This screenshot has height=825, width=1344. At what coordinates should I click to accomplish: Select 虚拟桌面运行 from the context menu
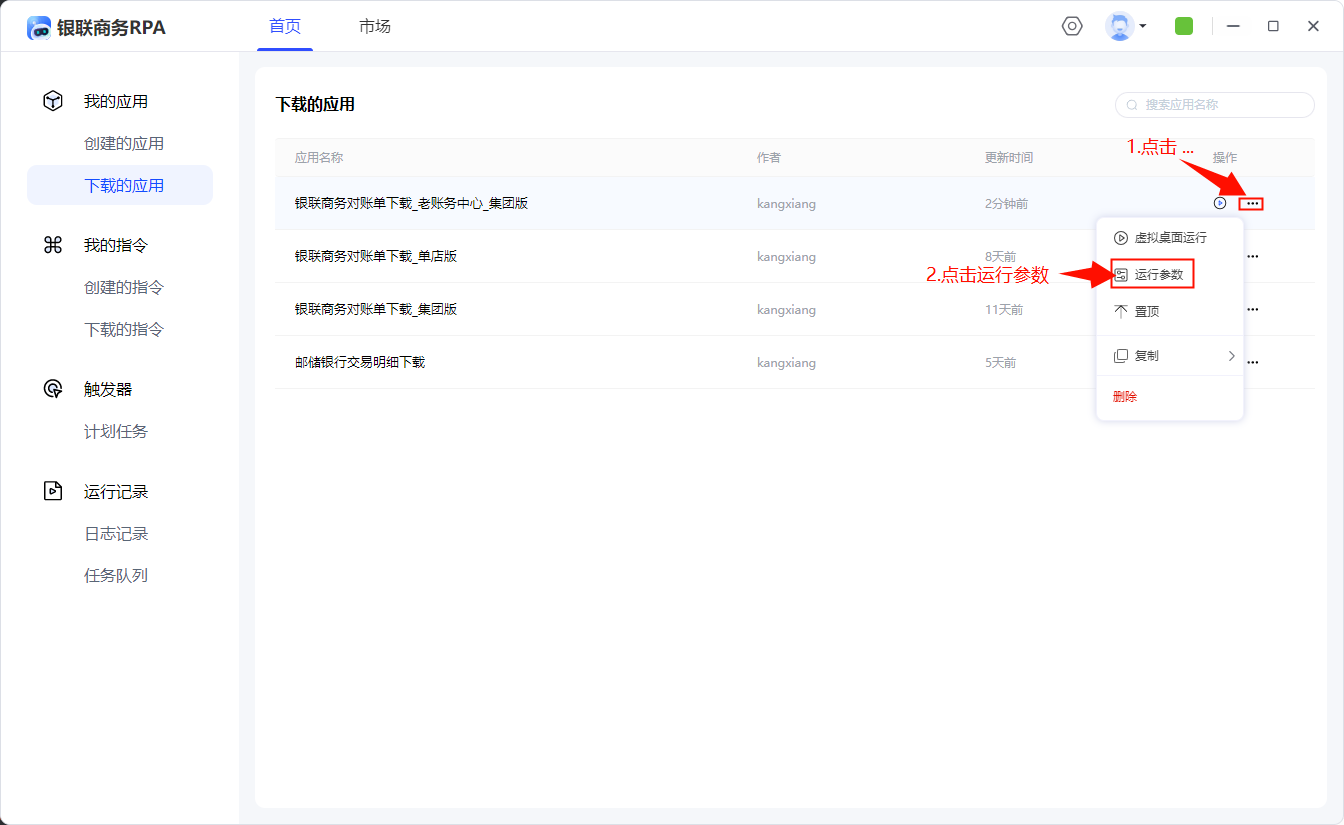(x=1169, y=238)
